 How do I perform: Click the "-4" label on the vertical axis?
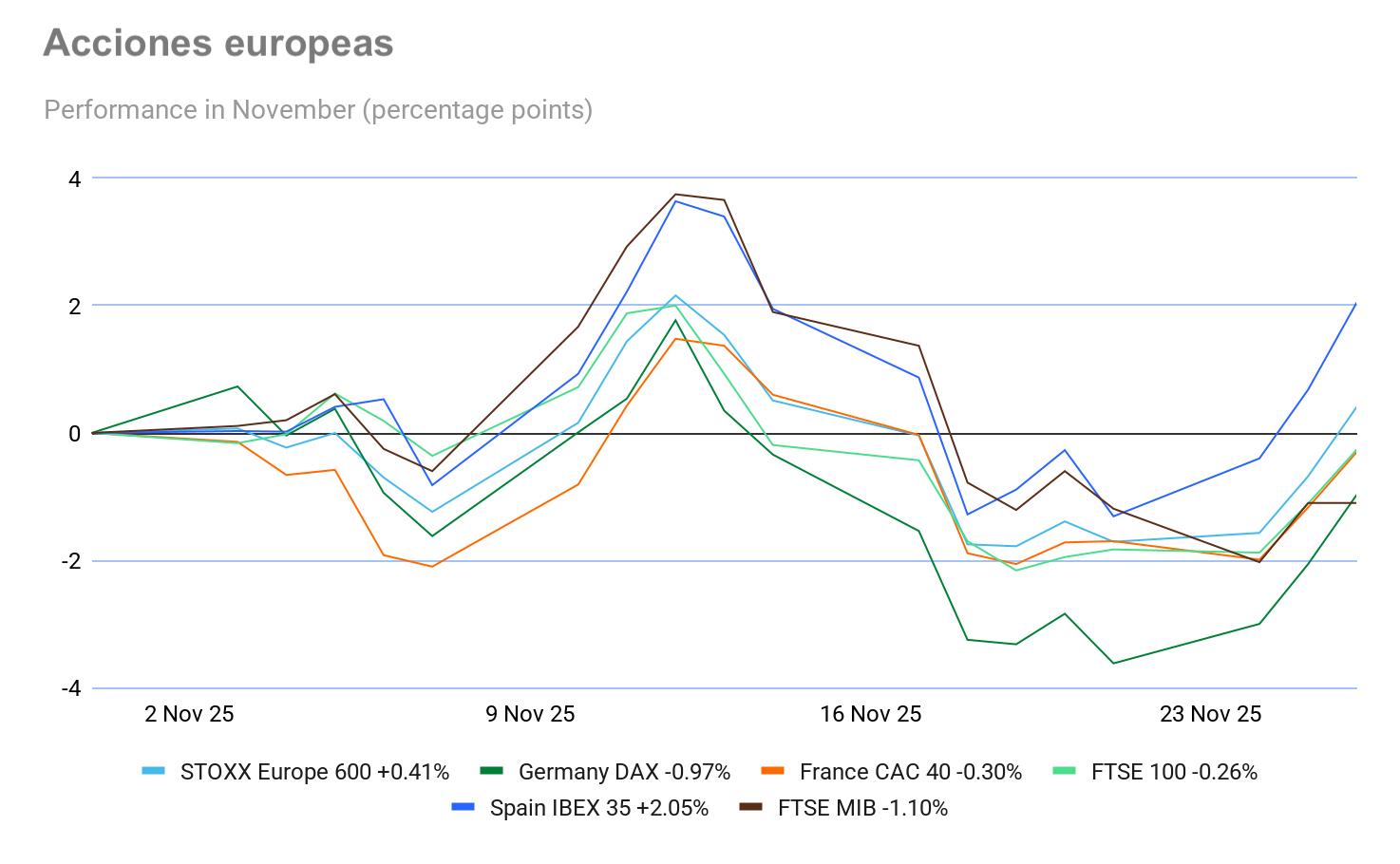click(71, 688)
